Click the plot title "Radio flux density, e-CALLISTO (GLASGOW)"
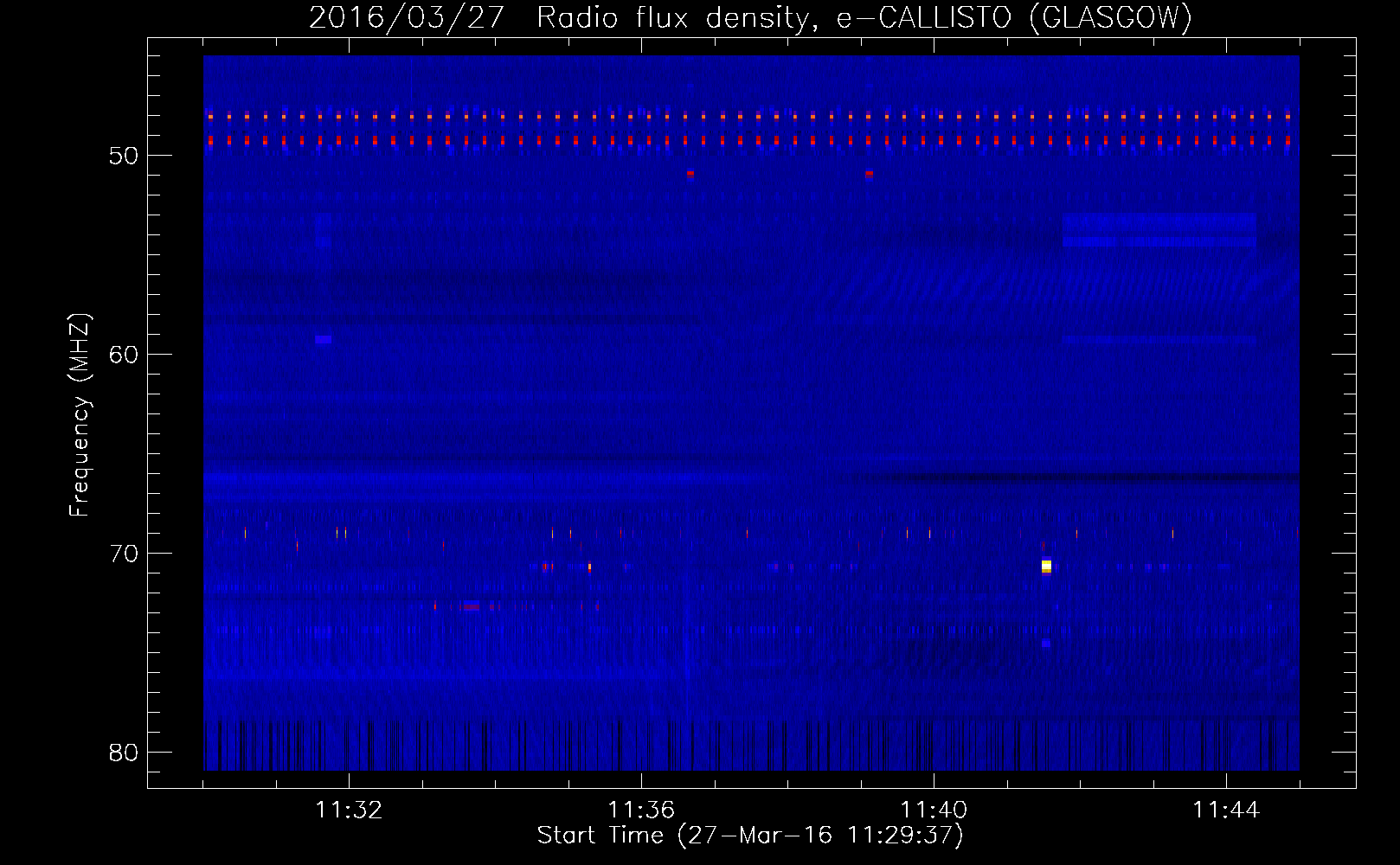The width and height of the screenshot is (1400, 865). [x=864, y=17]
